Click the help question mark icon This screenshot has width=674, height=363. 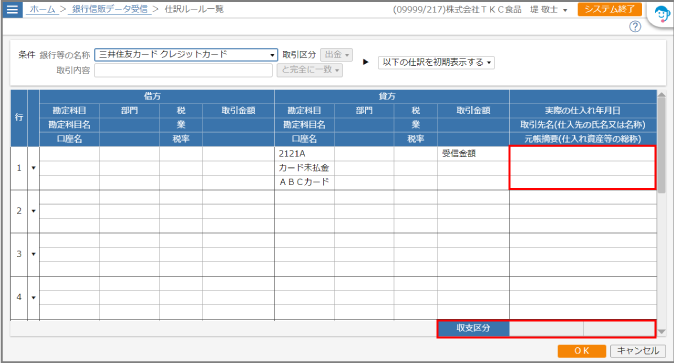(635, 27)
